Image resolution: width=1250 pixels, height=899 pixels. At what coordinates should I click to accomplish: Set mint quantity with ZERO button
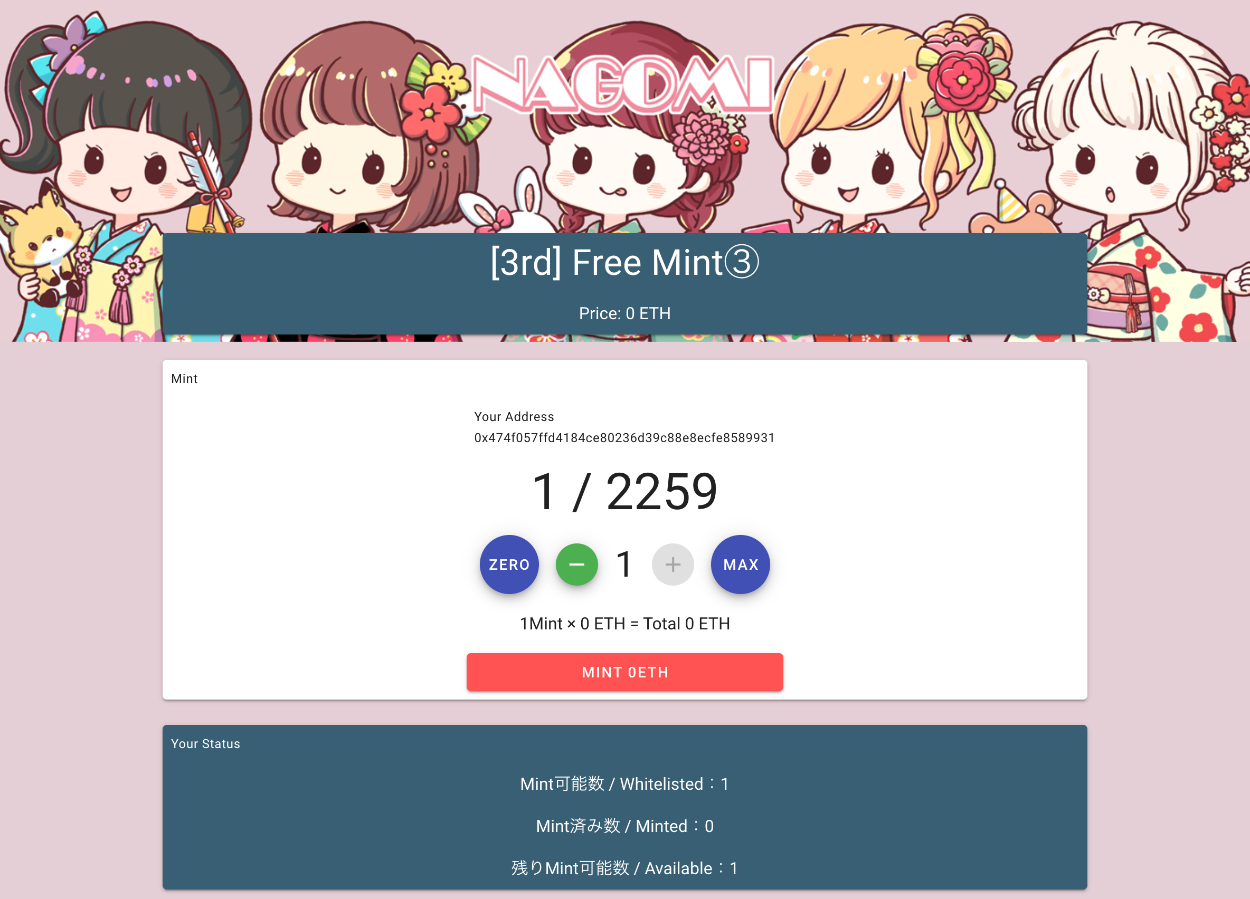coord(509,564)
